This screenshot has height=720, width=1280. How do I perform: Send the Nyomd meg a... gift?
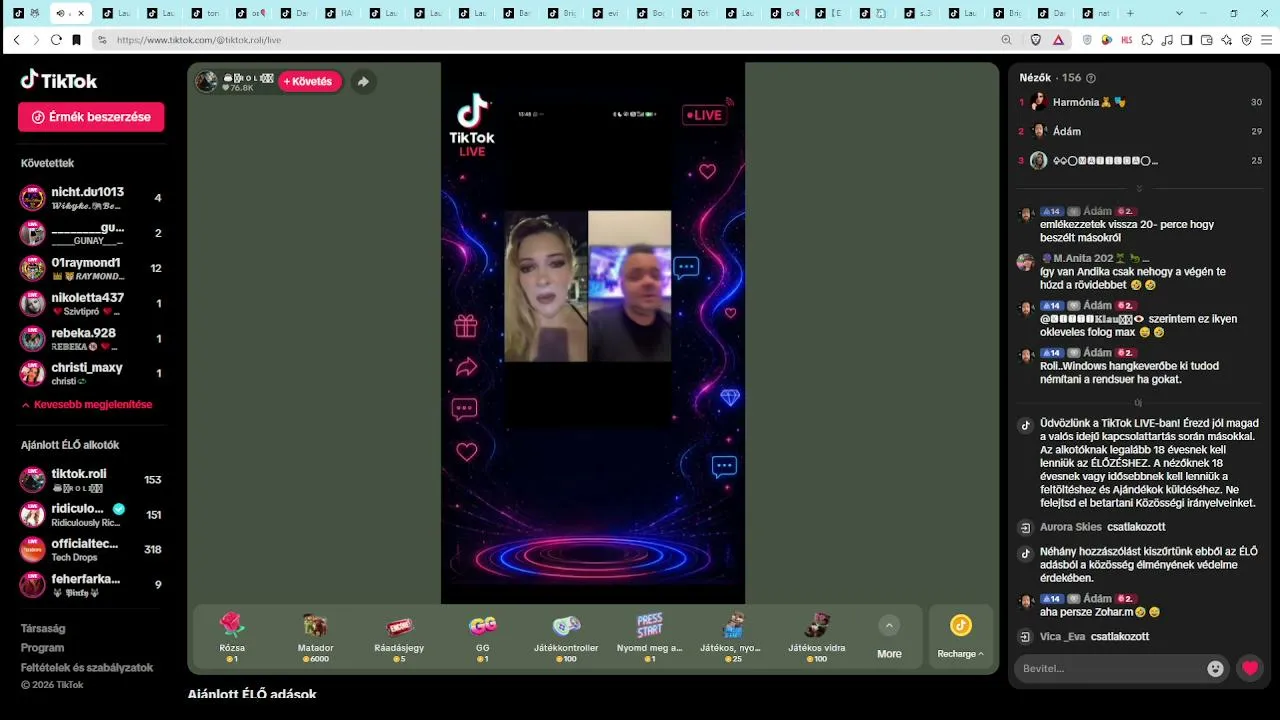650,637
